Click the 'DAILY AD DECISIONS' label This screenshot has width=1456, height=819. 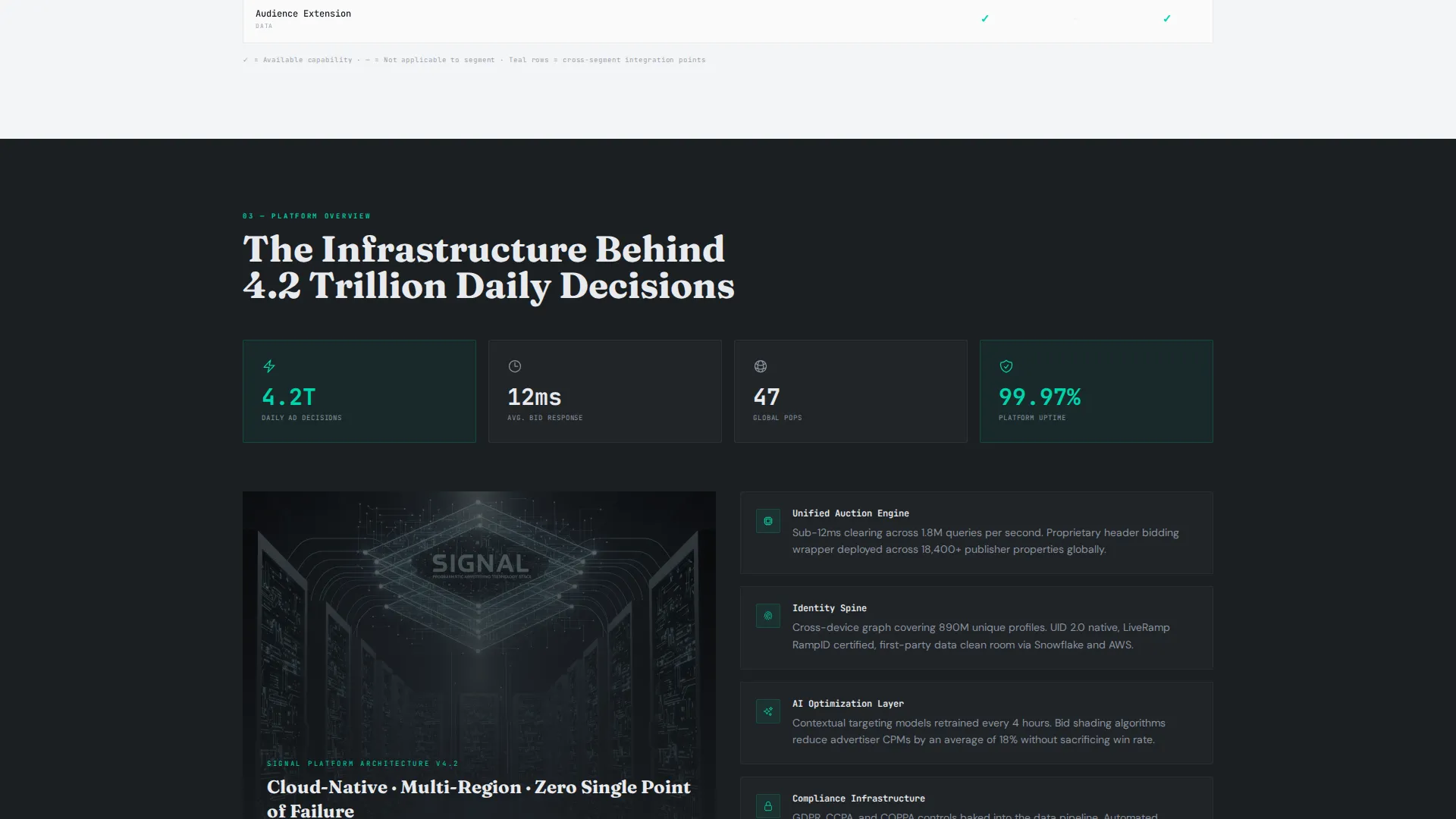pyautogui.click(x=302, y=418)
